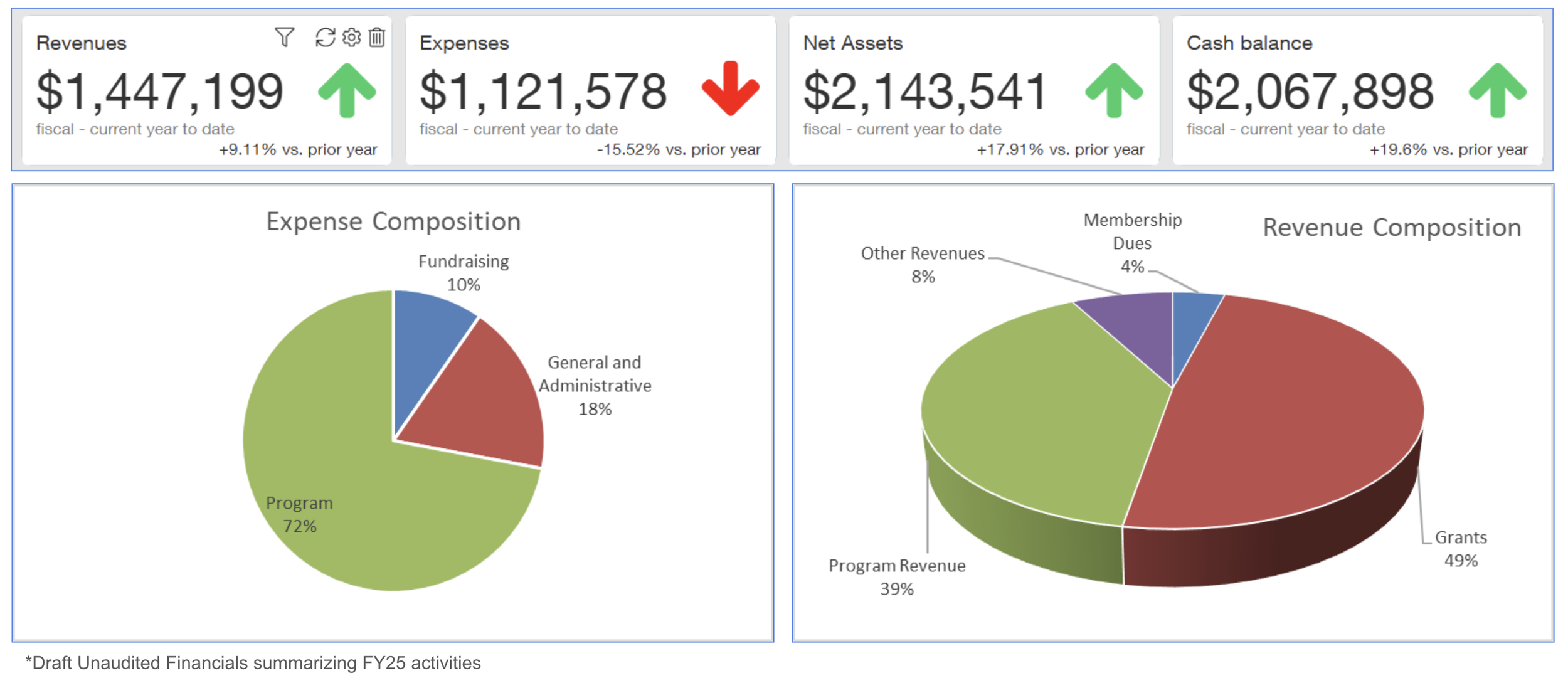Click the filter icon on Revenues card
The width and height of the screenshot is (1568, 683).
[284, 37]
